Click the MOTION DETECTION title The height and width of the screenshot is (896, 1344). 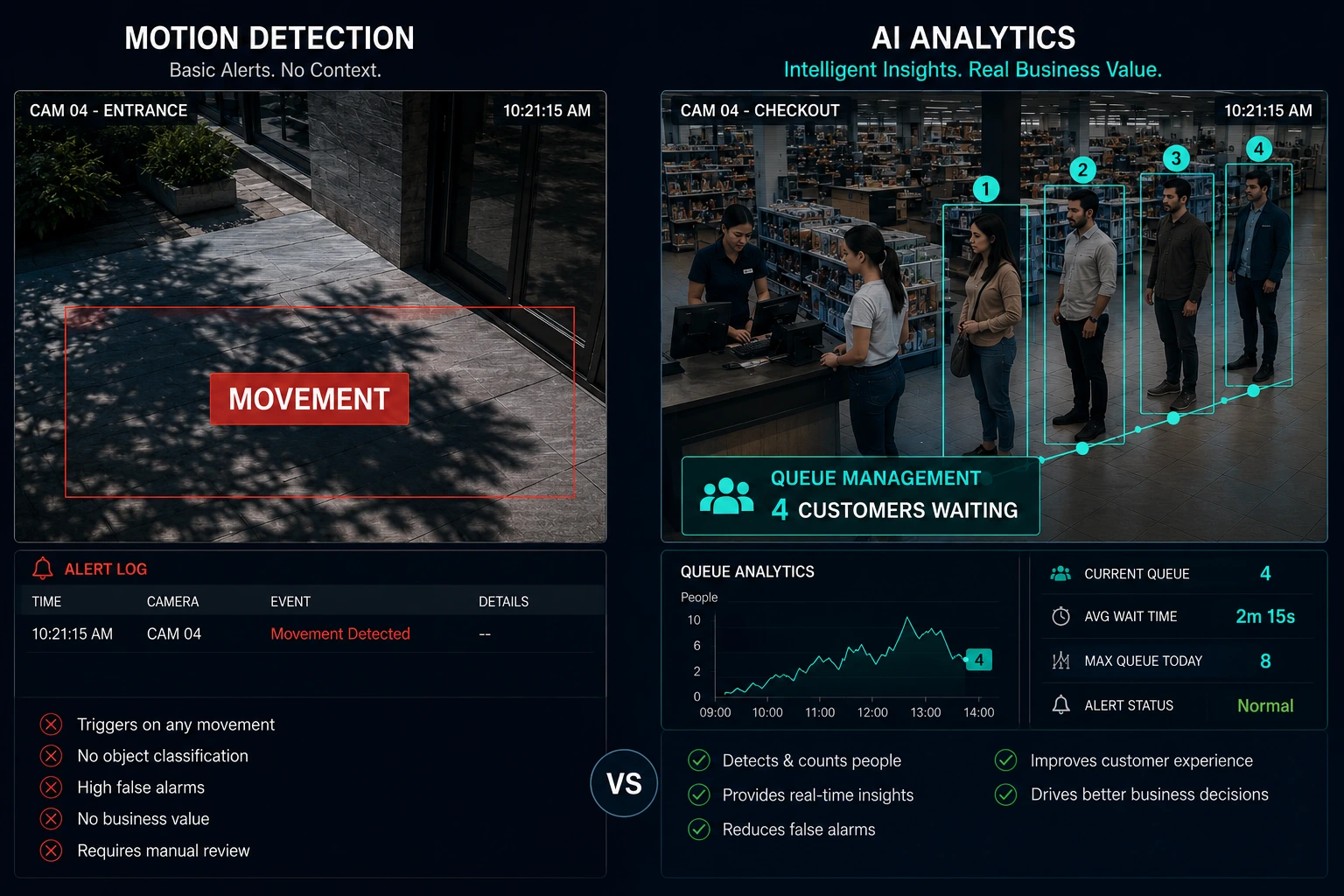point(269,38)
